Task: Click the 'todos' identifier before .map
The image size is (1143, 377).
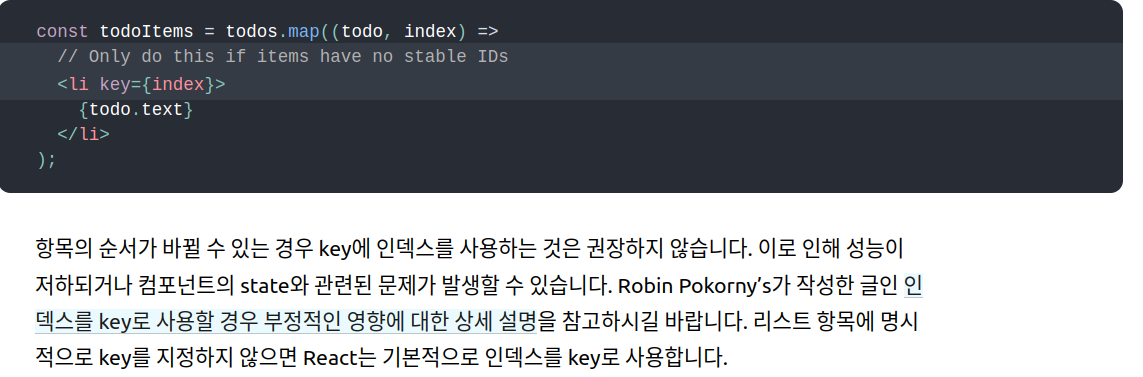Action: (x=251, y=32)
